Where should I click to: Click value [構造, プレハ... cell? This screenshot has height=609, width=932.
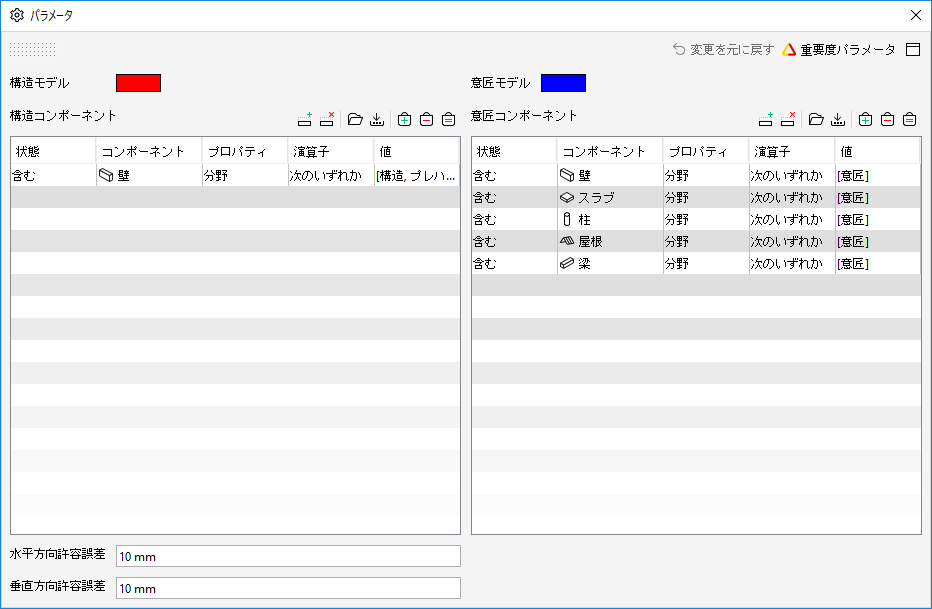click(417, 175)
